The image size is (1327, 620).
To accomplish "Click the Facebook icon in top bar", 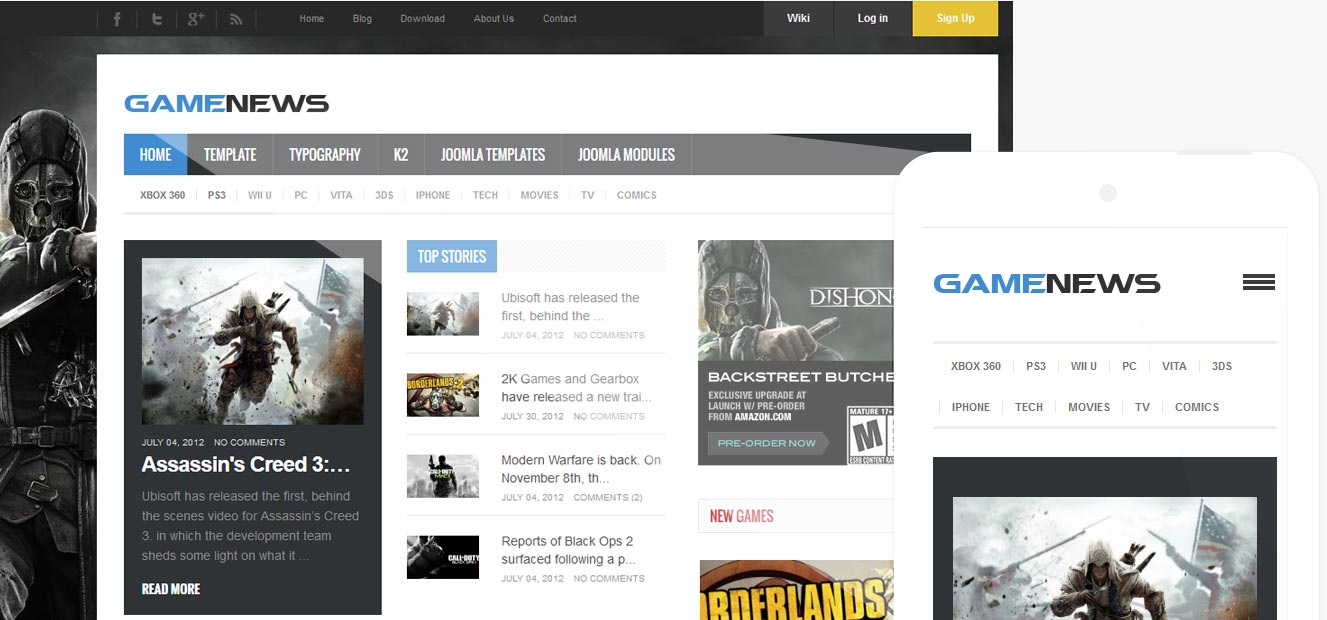I will coord(117,19).
